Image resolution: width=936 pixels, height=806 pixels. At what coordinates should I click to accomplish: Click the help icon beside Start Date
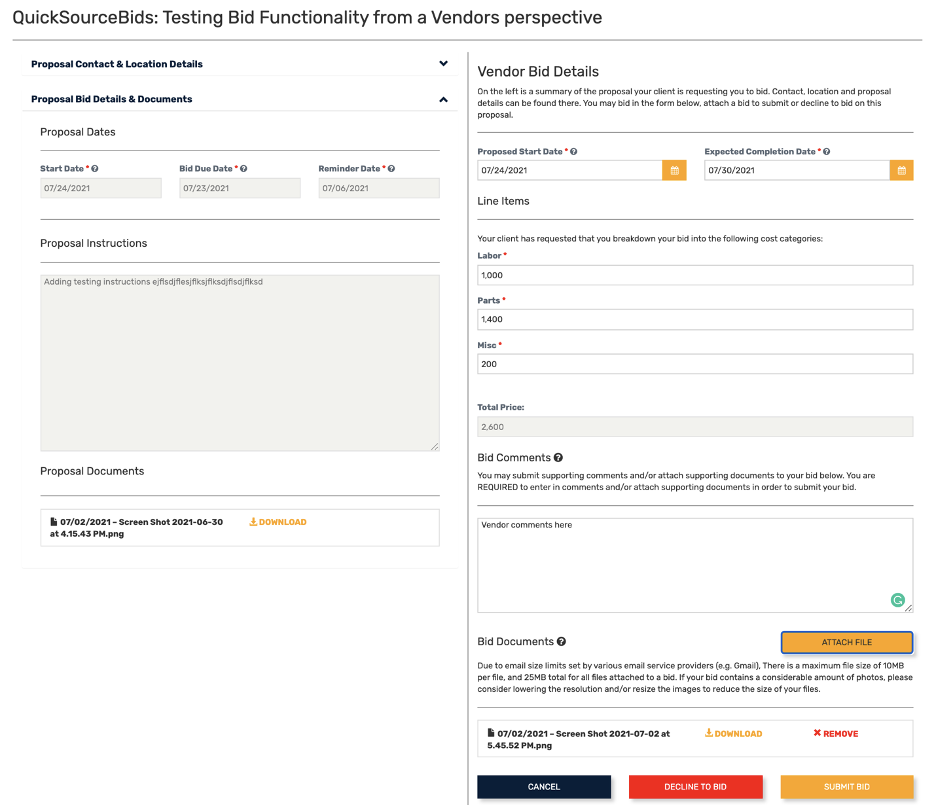click(95, 169)
